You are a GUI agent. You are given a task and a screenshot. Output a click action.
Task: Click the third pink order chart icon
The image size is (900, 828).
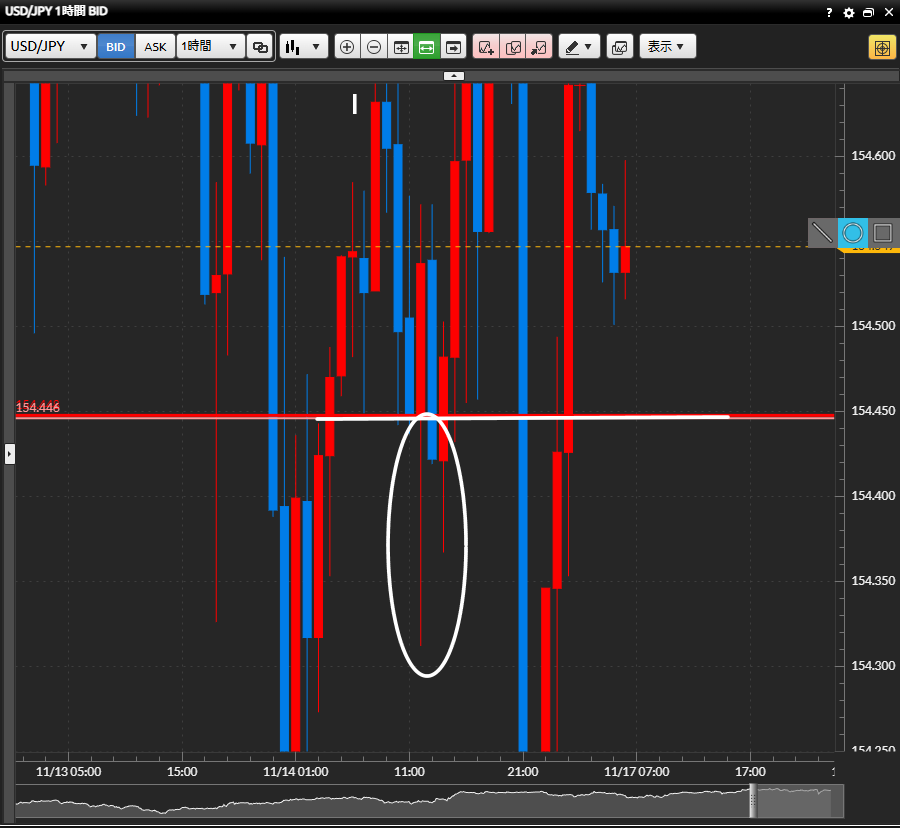pos(539,47)
